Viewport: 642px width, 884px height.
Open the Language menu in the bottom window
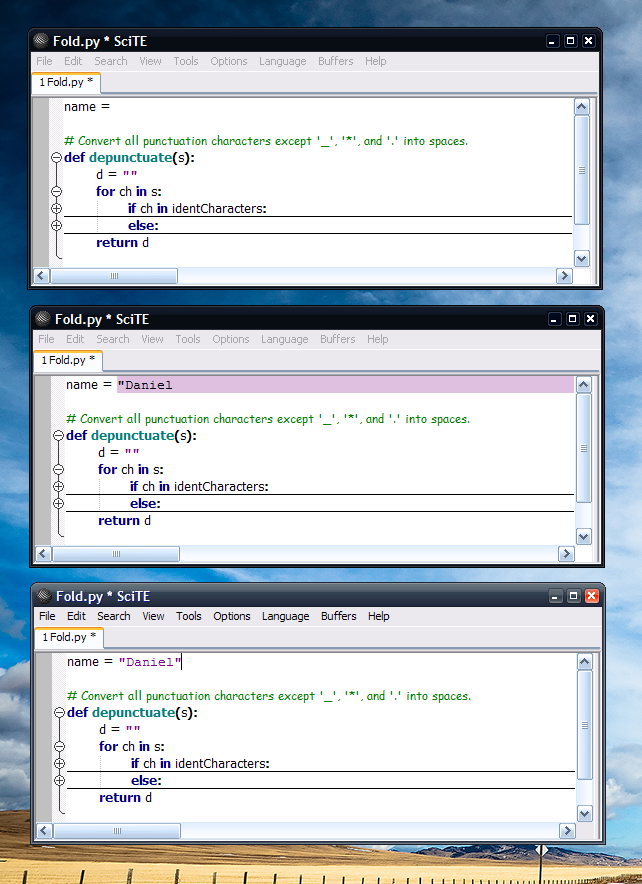pyautogui.click(x=285, y=616)
